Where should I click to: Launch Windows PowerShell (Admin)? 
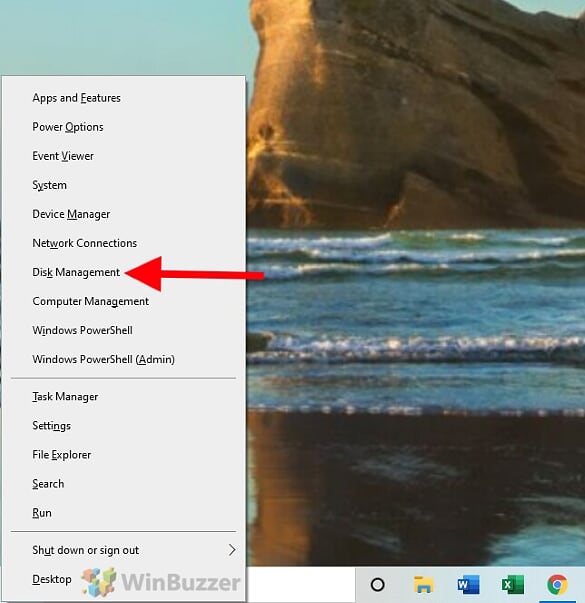click(x=123, y=359)
